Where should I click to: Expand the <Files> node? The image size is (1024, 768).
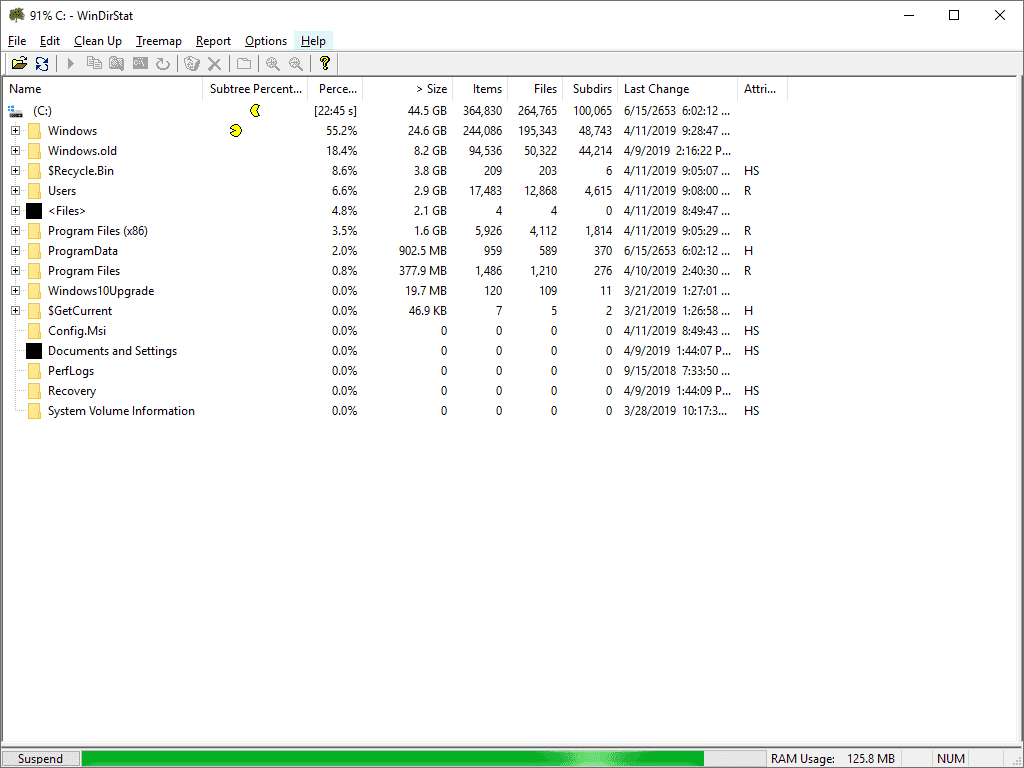click(x=15, y=211)
